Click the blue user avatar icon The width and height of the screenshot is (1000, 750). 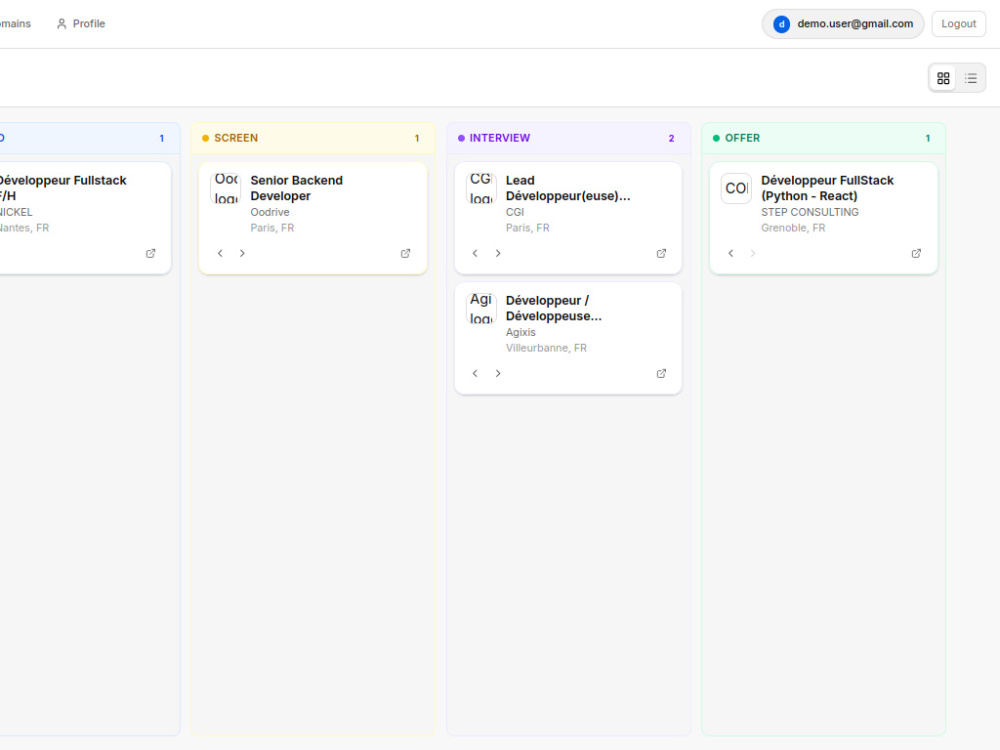pyautogui.click(x=781, y=24)
